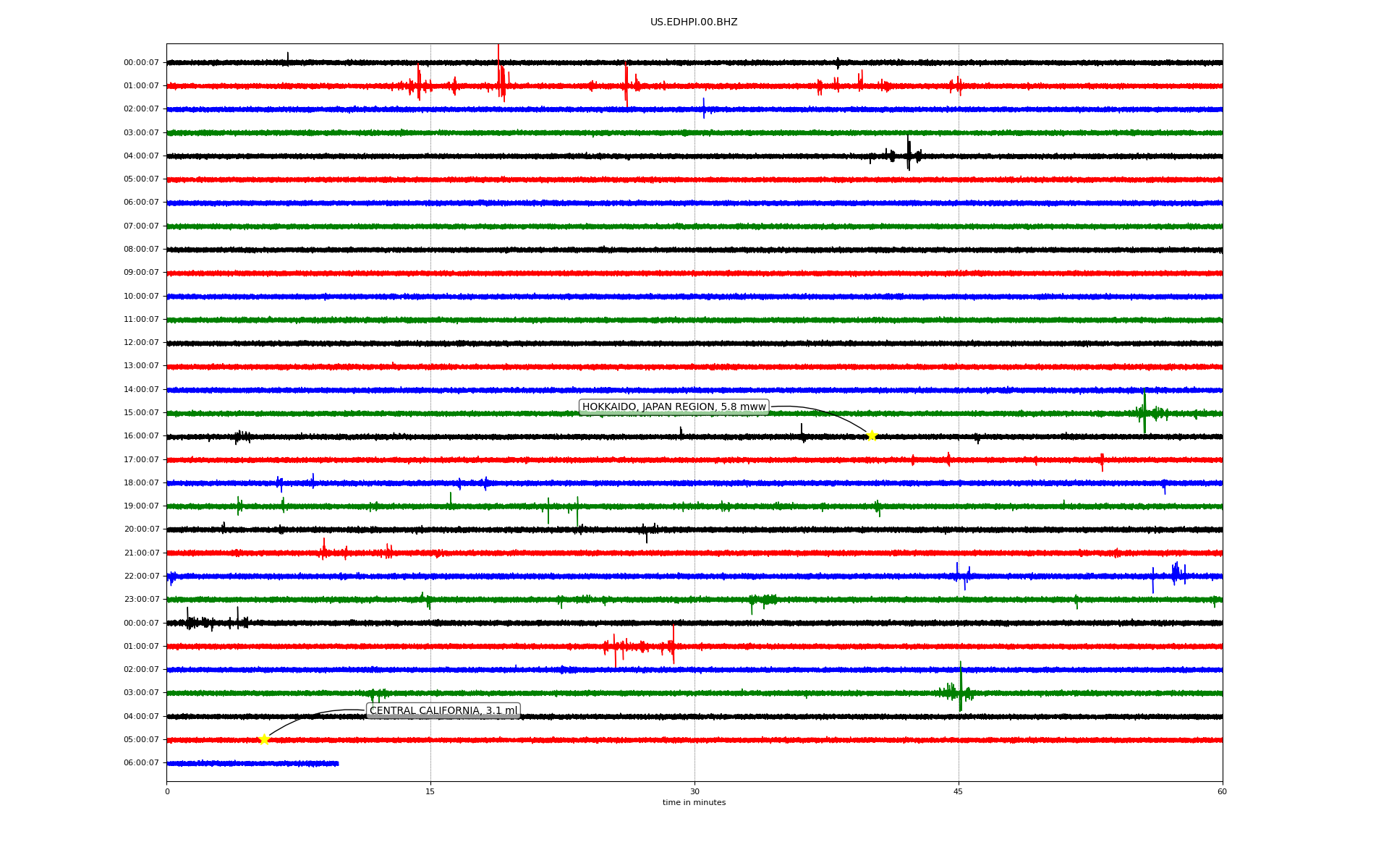Click the large red spike on the top 01:00:07 trace
The image size is (1389, 868).
[498, 72]
